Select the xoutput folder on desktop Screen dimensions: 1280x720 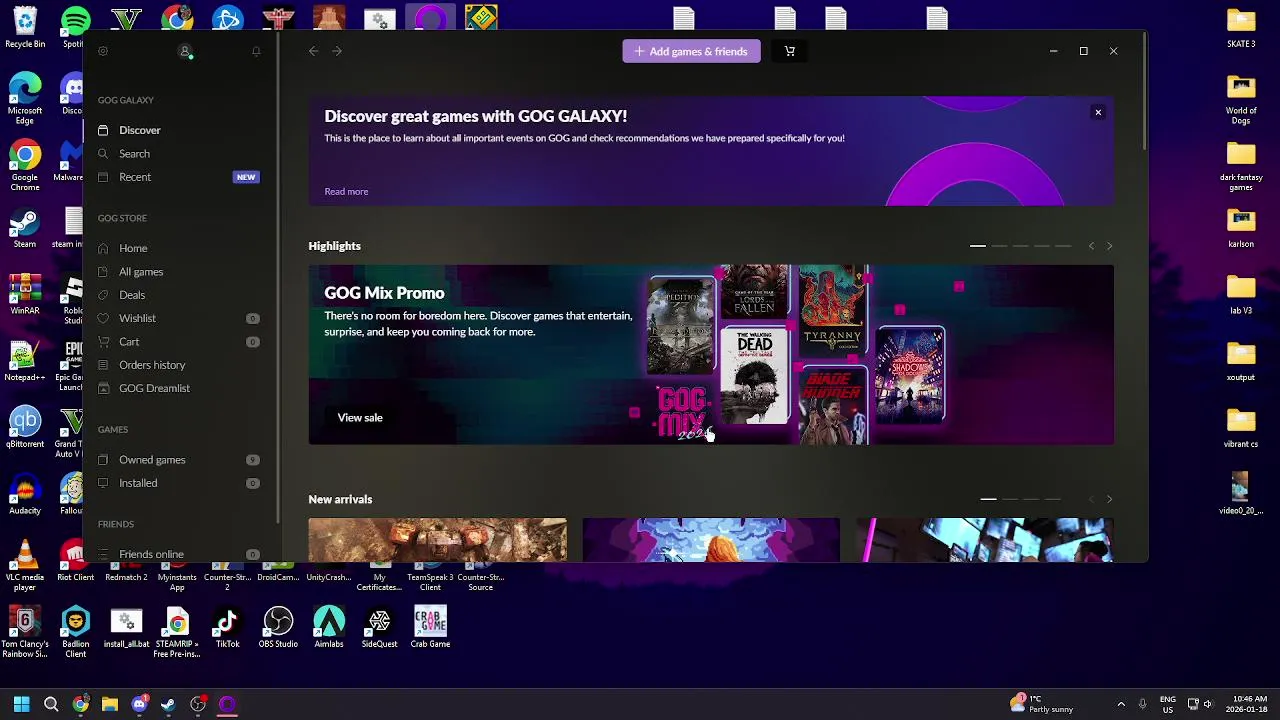(1241, 362)
